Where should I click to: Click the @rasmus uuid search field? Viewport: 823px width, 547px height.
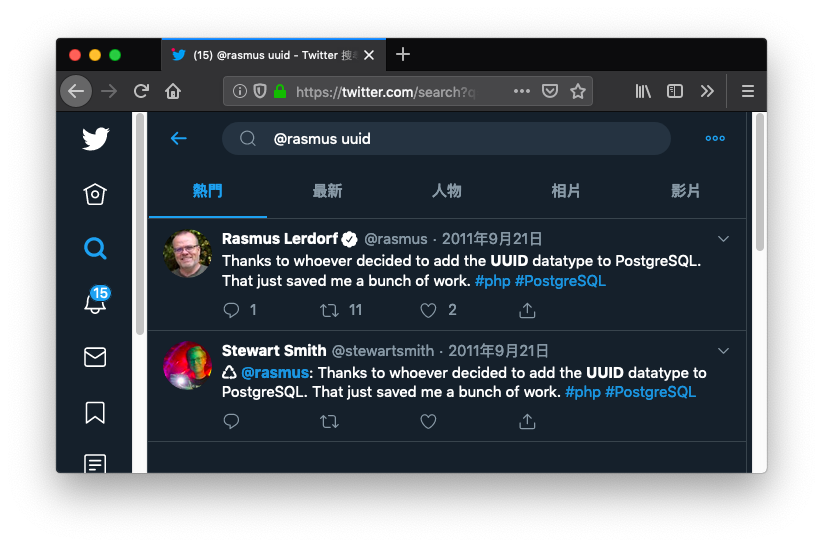tap(446, 139)
